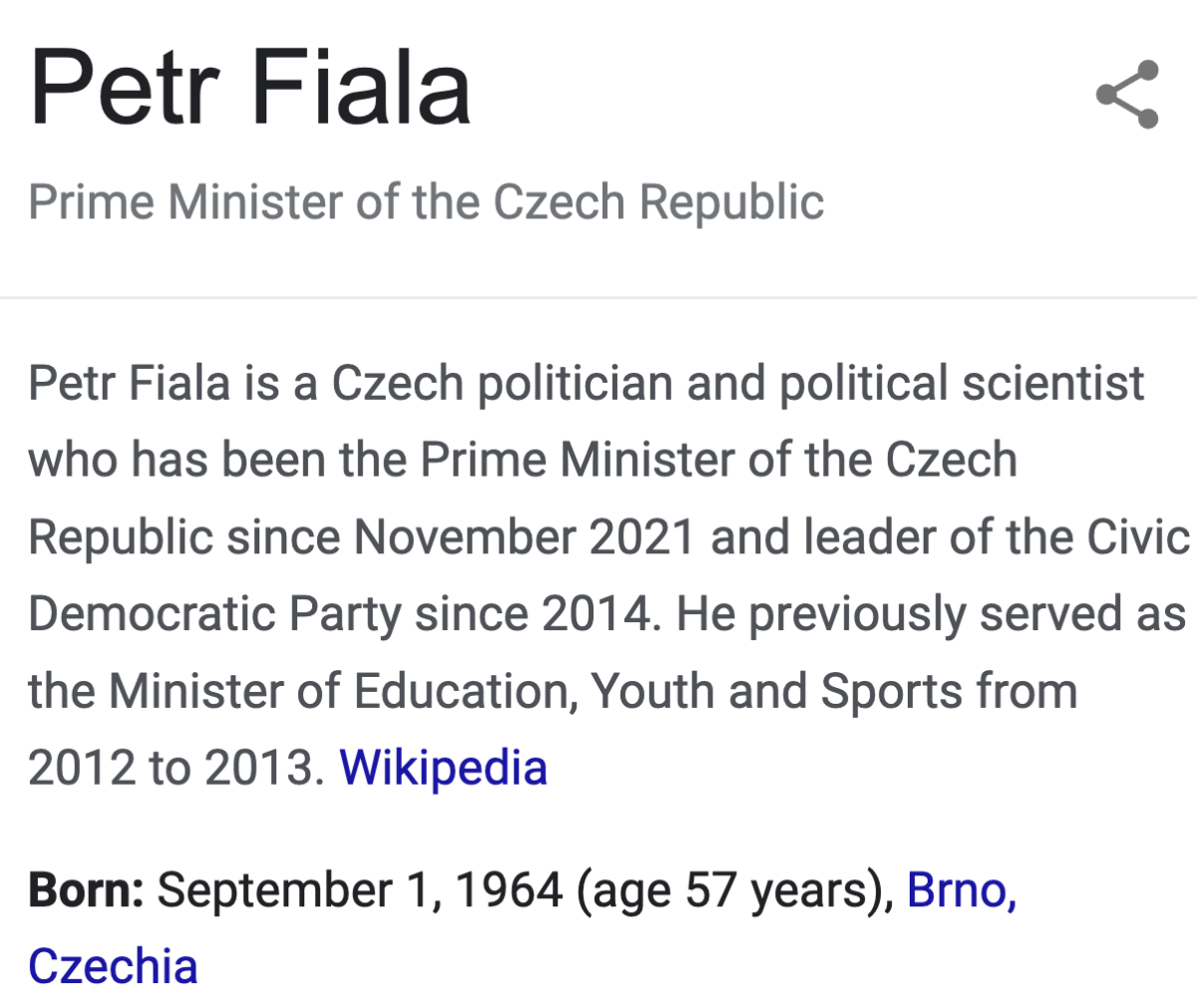Follow the Brno birthplace link

point(962,889)
